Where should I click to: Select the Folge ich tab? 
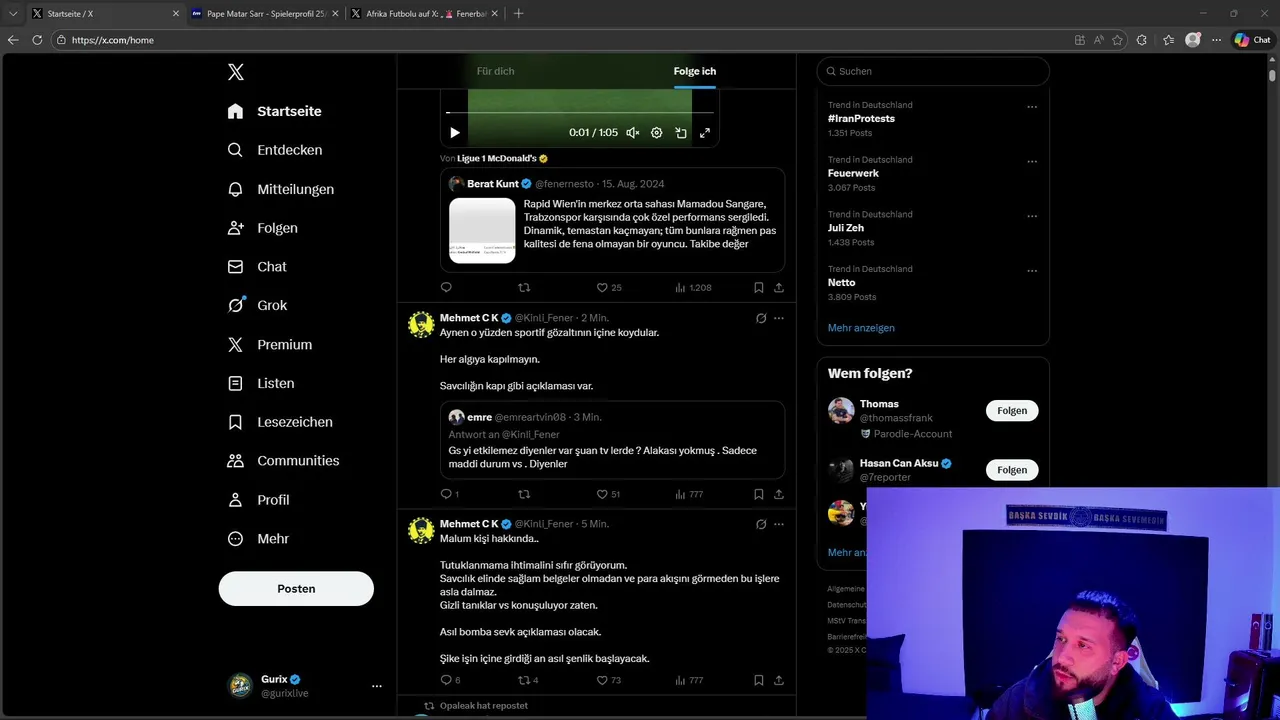click(694, 71)
